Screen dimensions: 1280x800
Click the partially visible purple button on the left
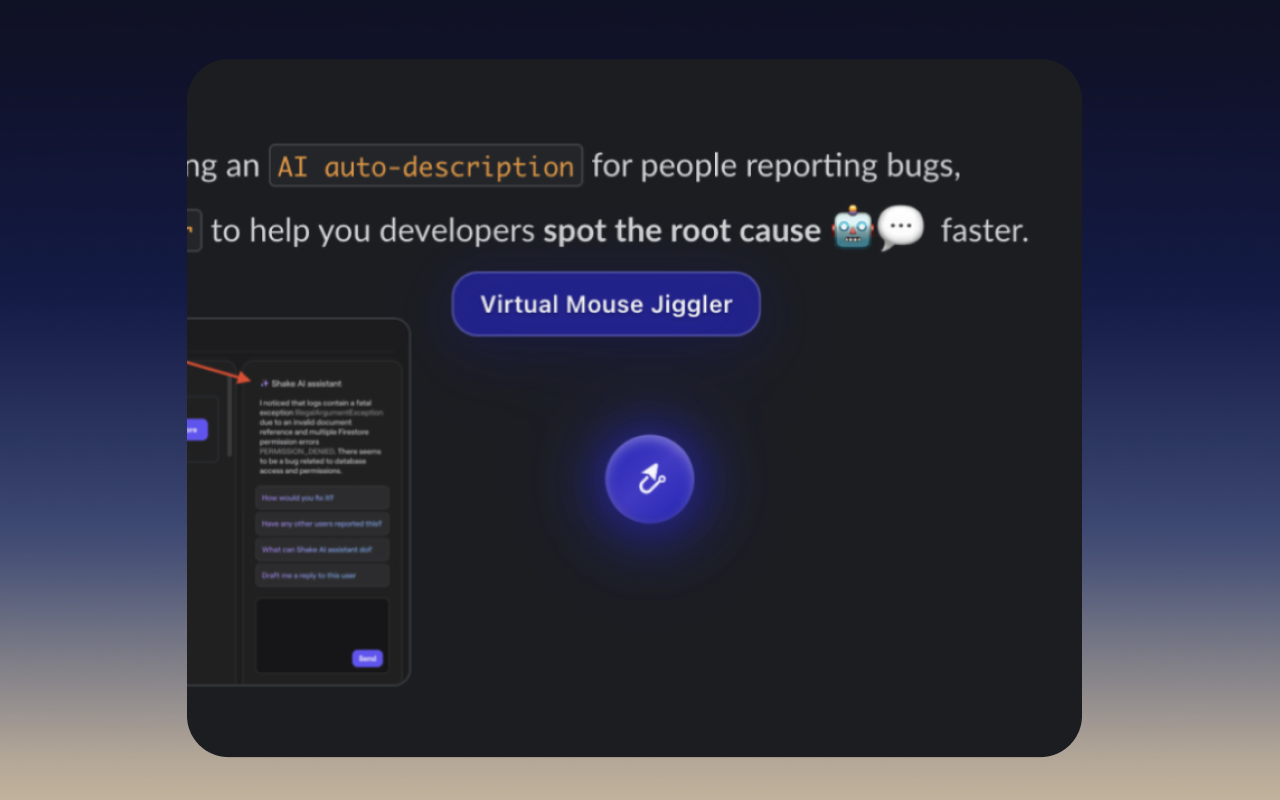click(196, 429)
